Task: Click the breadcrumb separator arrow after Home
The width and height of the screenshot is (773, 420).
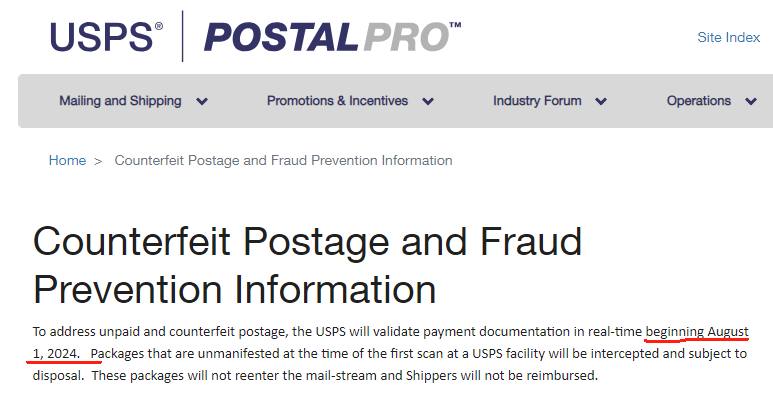Action: [x=98, y=161]
